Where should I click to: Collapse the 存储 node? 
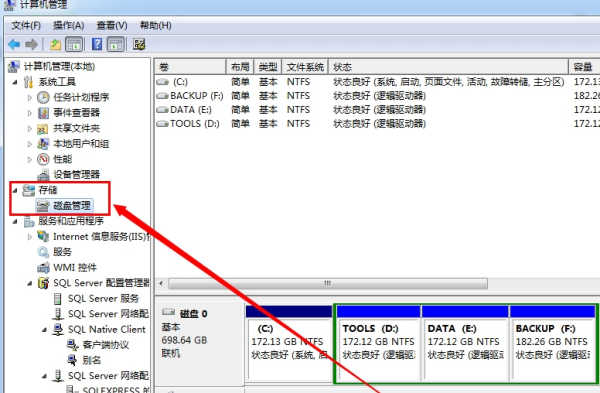(15, 190)
